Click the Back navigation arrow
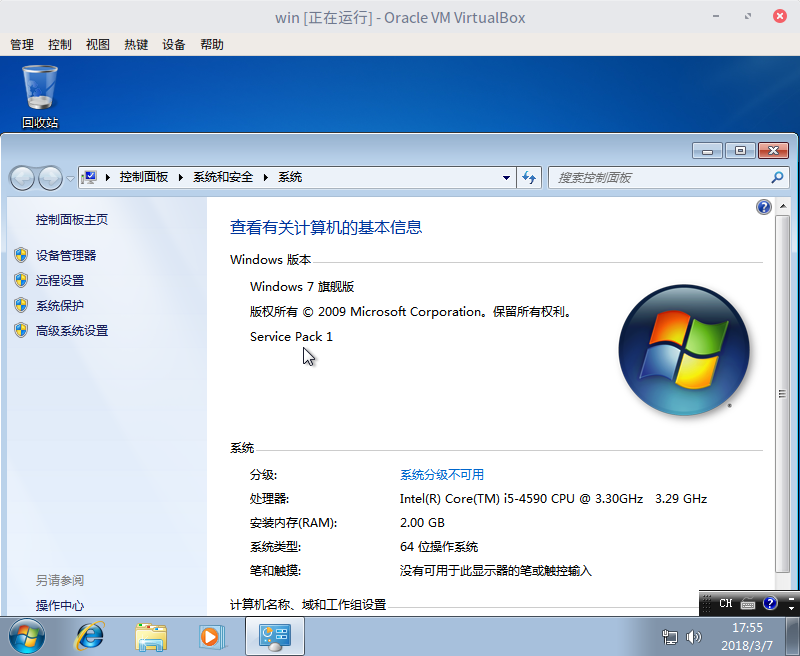 (22, 179)
